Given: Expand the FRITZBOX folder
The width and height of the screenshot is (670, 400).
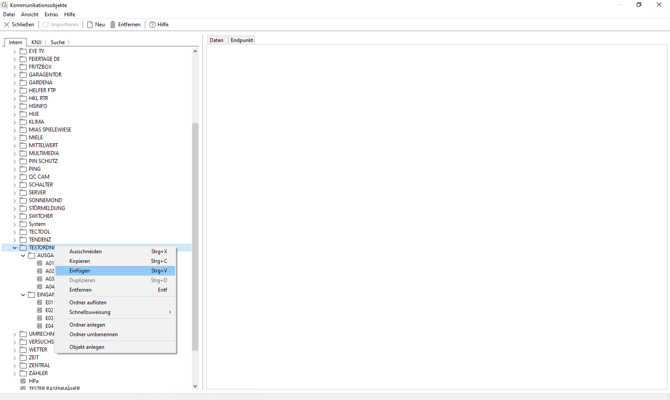Looking at the screenshot, I should [x=15, y=67].
